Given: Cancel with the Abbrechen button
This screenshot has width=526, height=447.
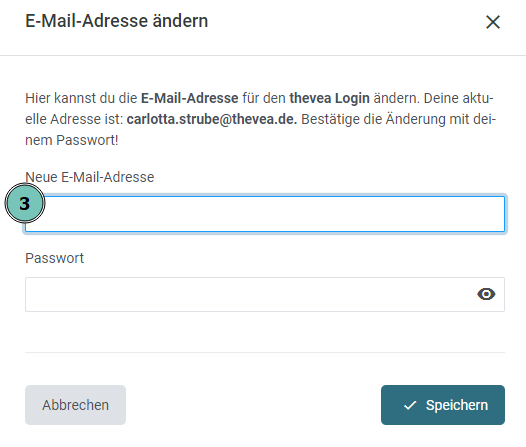Looking at the screenshot, I should click(x=75, y=405).
